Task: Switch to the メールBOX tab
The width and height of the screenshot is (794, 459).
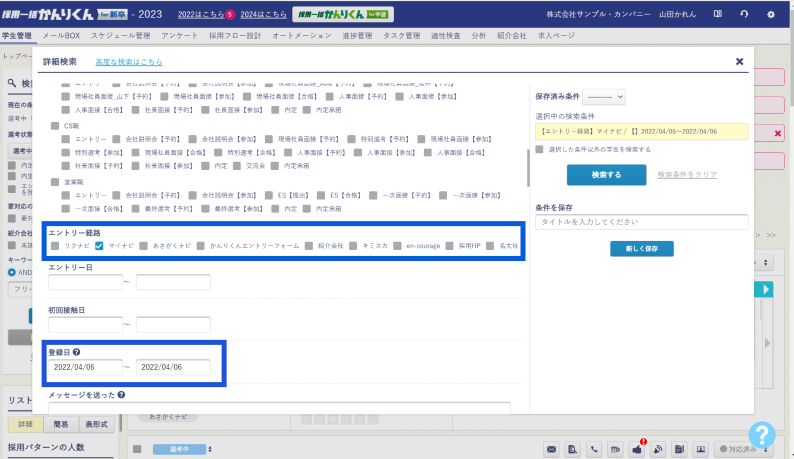Action: coord(61,35)
